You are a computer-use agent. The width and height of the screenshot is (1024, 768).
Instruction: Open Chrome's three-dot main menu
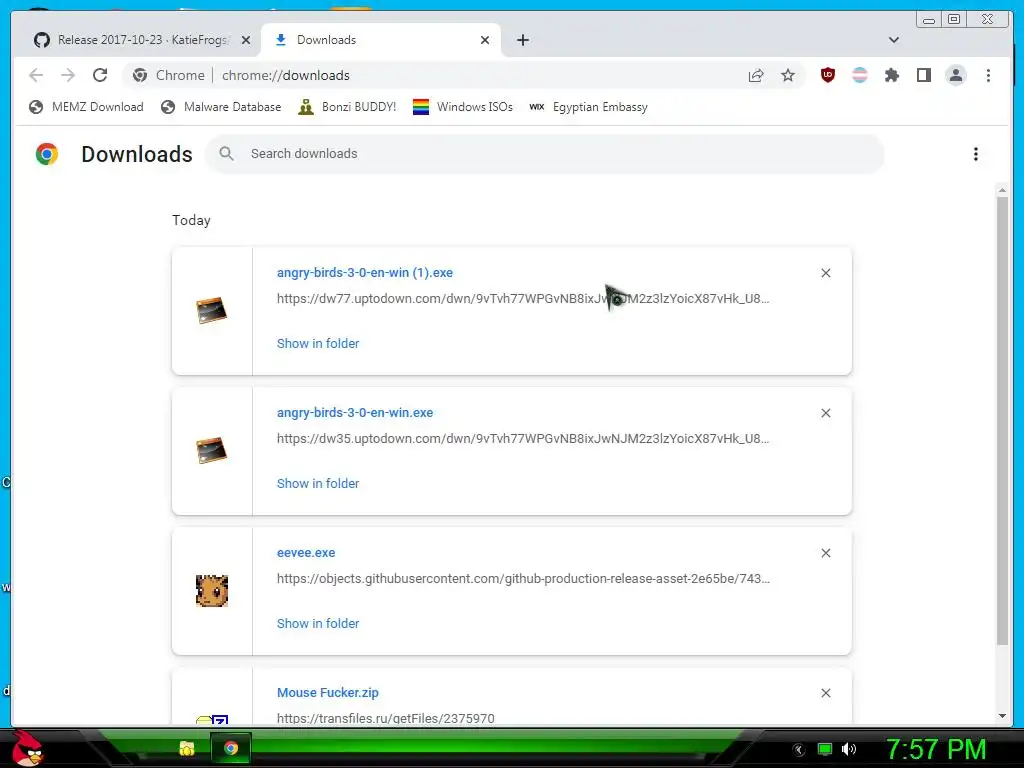pyautogui.click(x=988, y=75)
